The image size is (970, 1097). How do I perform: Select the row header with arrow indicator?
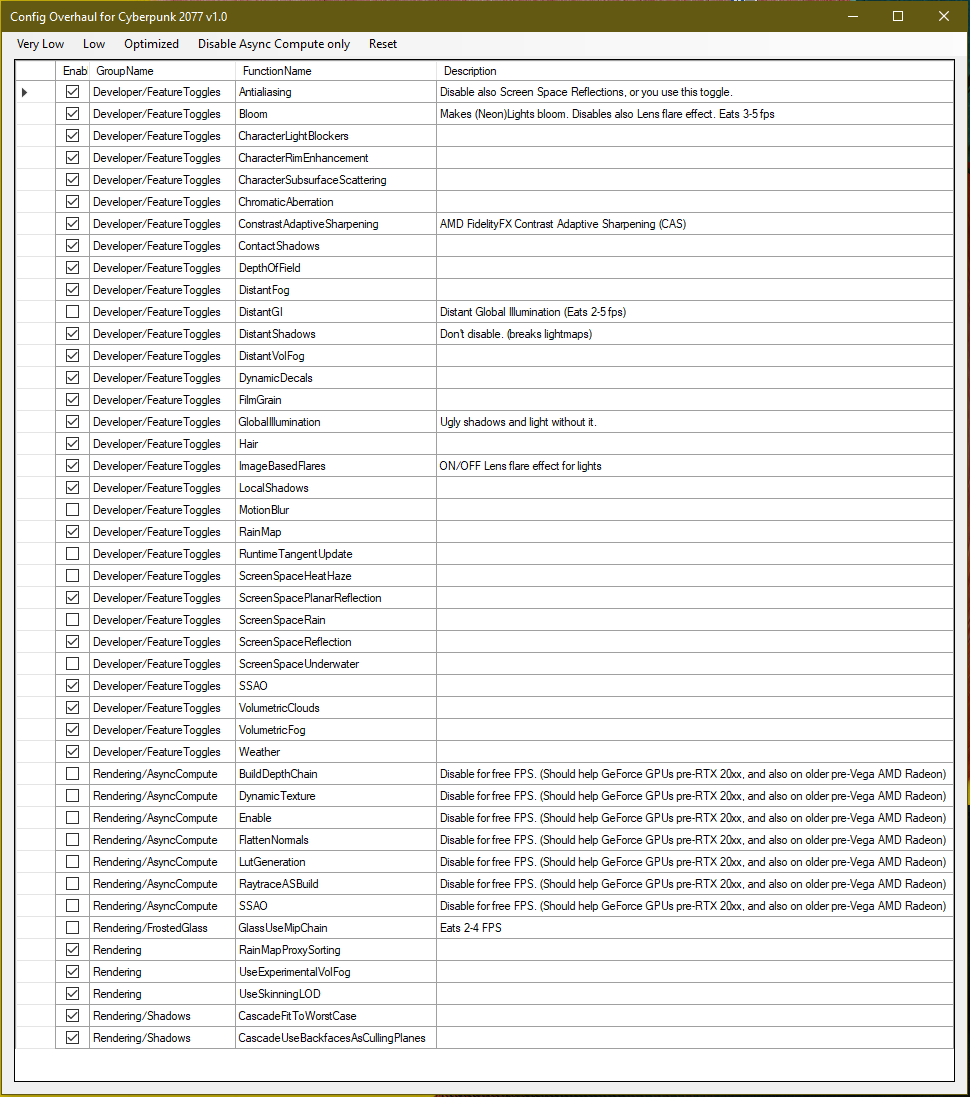tap(36, 92)
